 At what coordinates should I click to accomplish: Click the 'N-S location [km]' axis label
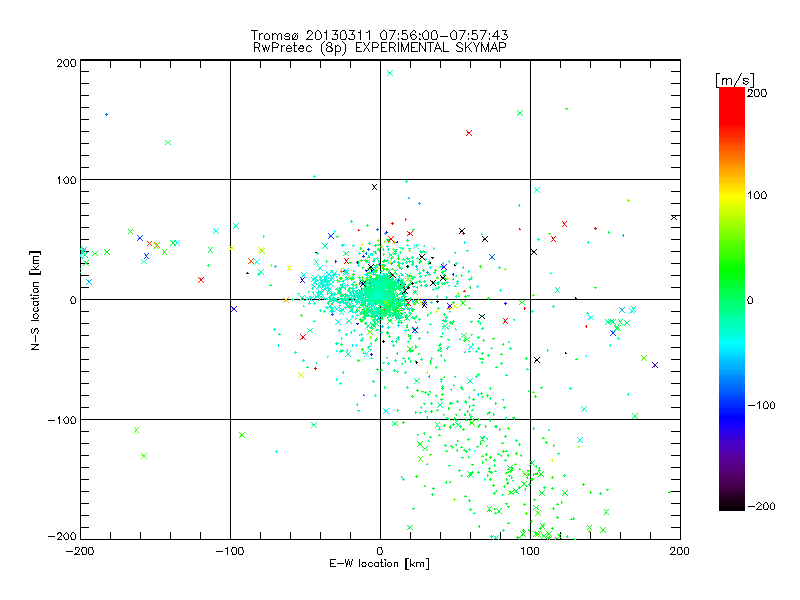point(35,300)
